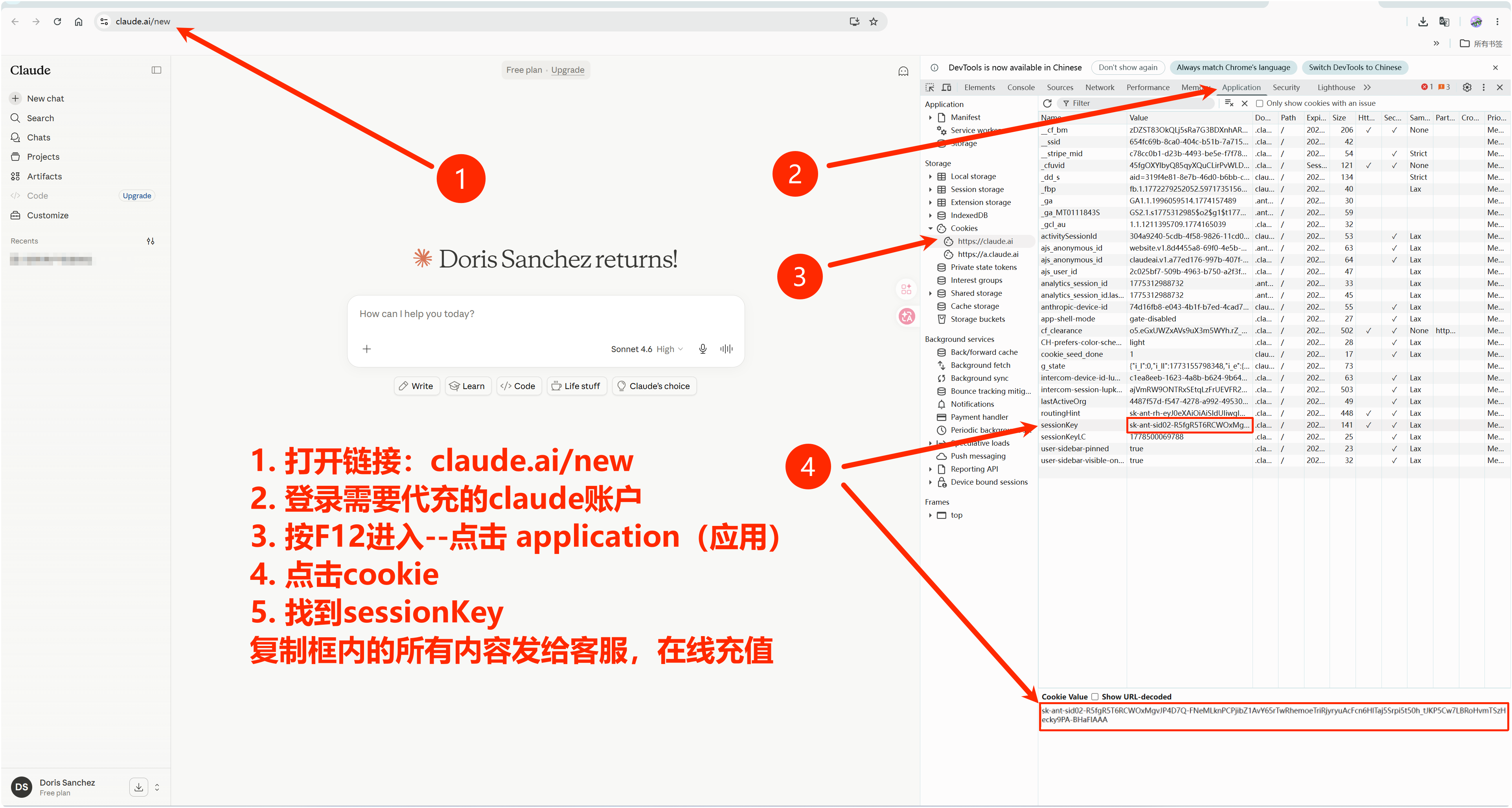Open the Security tab
Viewport: 1512px width, 808px height.
[1286, 87]
